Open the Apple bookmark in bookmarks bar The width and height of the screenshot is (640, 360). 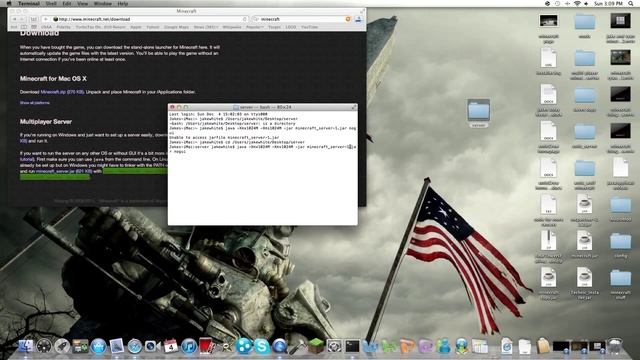click(x=136, y=27)
